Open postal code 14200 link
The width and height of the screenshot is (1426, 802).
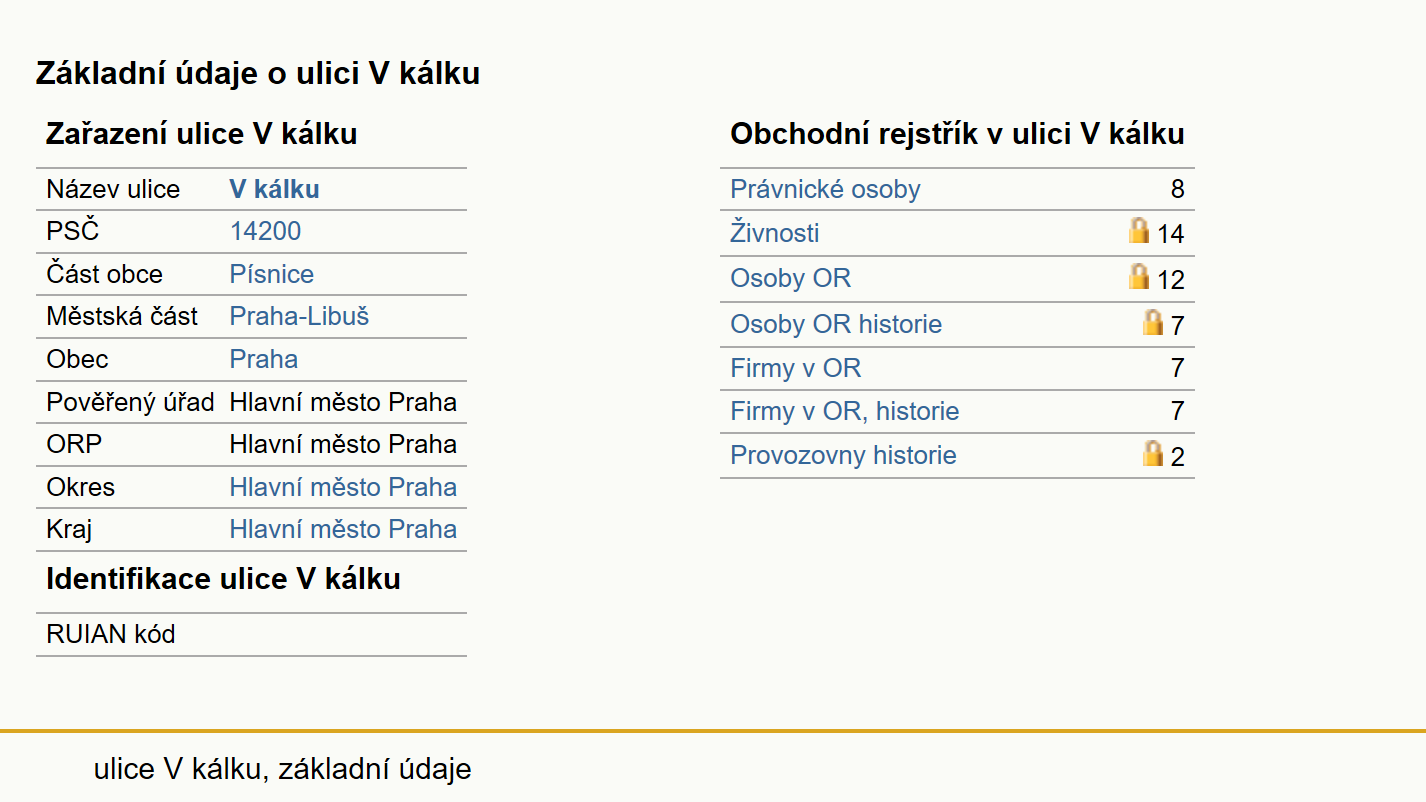pos(265,232)
